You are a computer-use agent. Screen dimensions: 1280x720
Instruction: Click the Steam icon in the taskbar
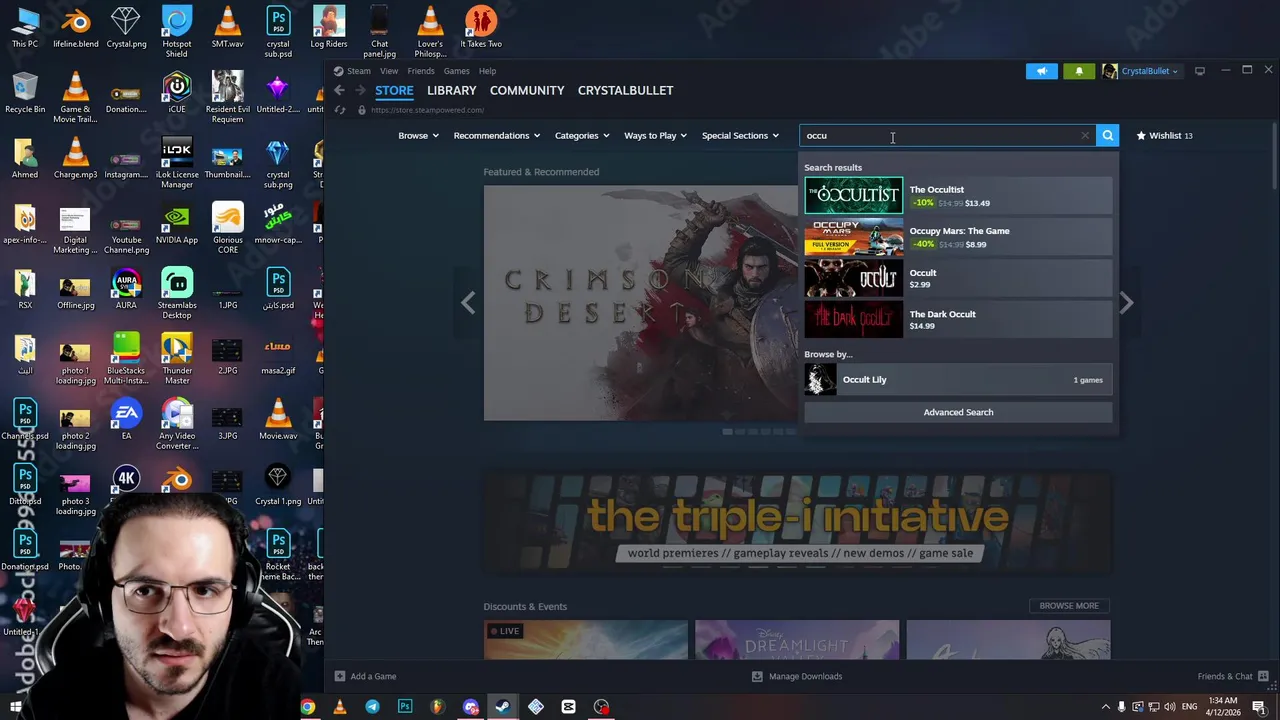(503, 707)
